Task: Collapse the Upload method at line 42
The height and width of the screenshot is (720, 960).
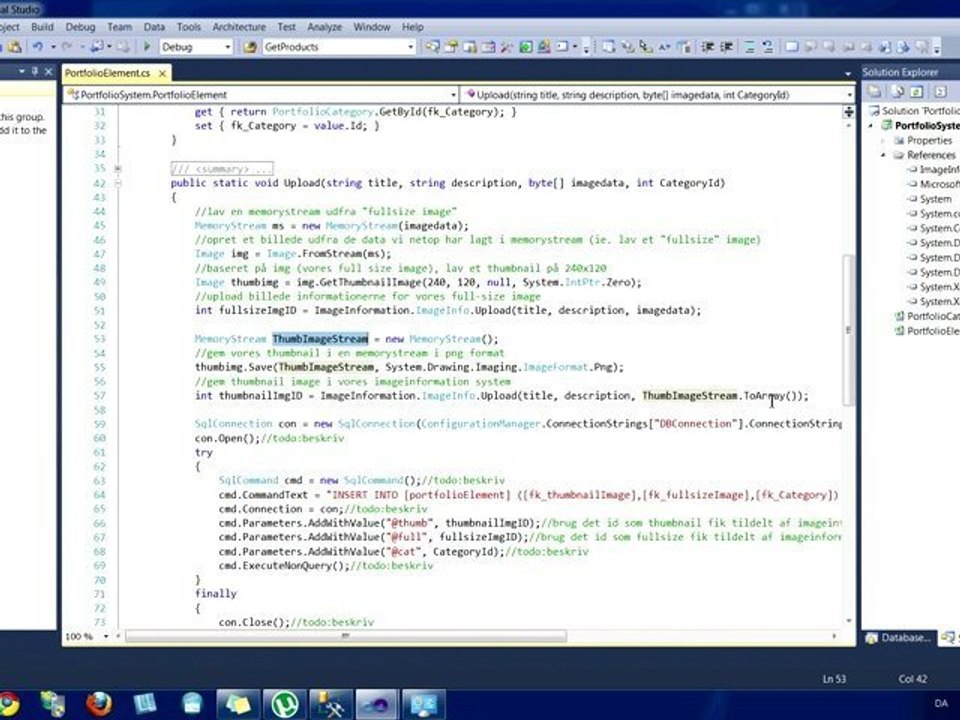Action: click(x=118, y=183)
